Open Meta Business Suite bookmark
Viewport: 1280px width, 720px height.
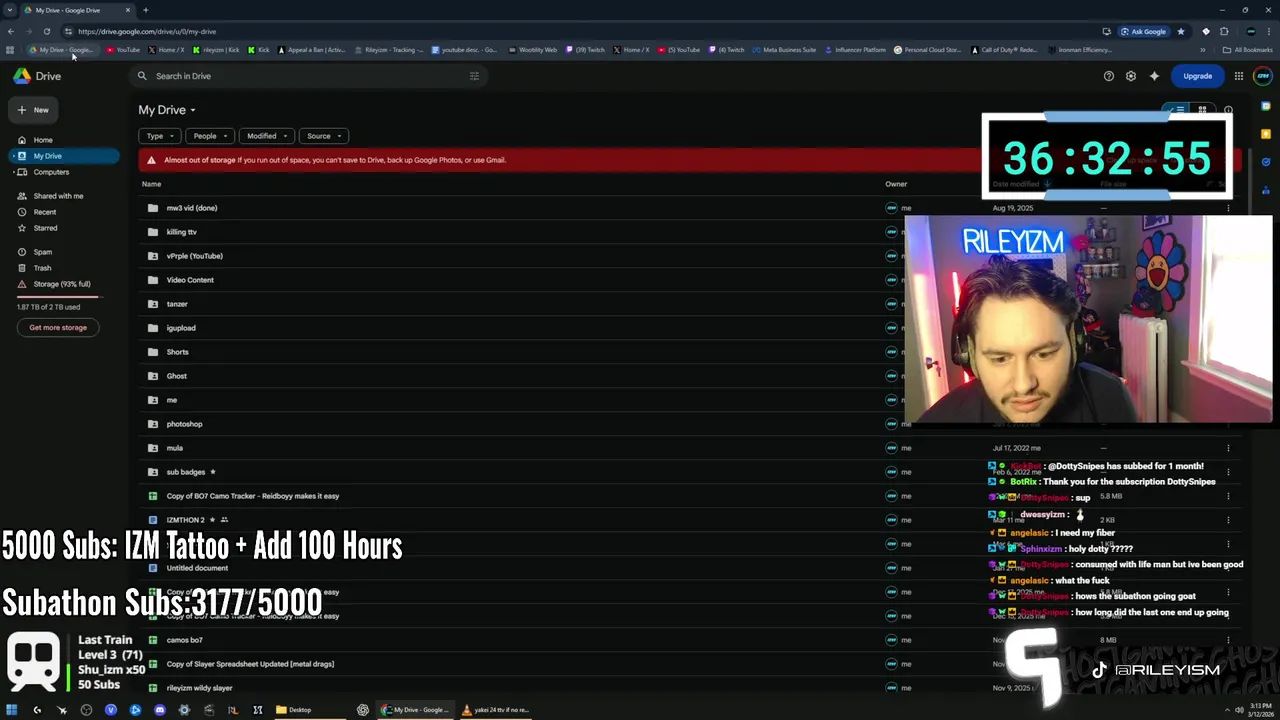(x=784, y=50)
